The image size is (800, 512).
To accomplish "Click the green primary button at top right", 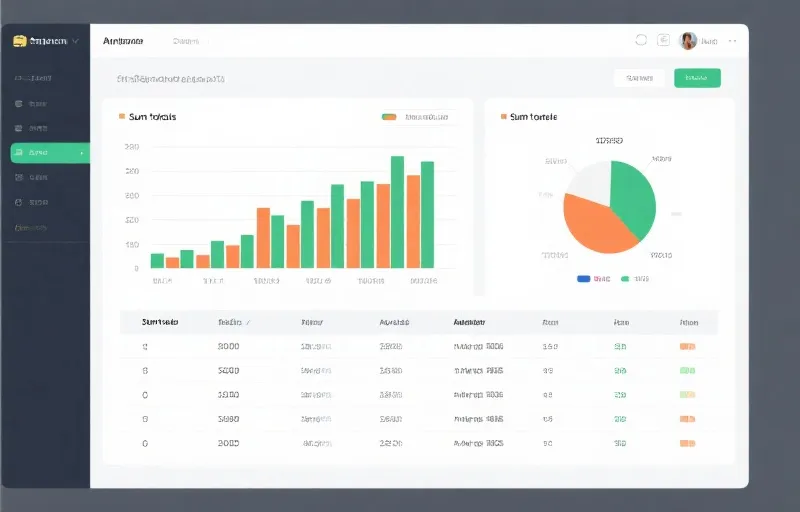I will point(697,78).
